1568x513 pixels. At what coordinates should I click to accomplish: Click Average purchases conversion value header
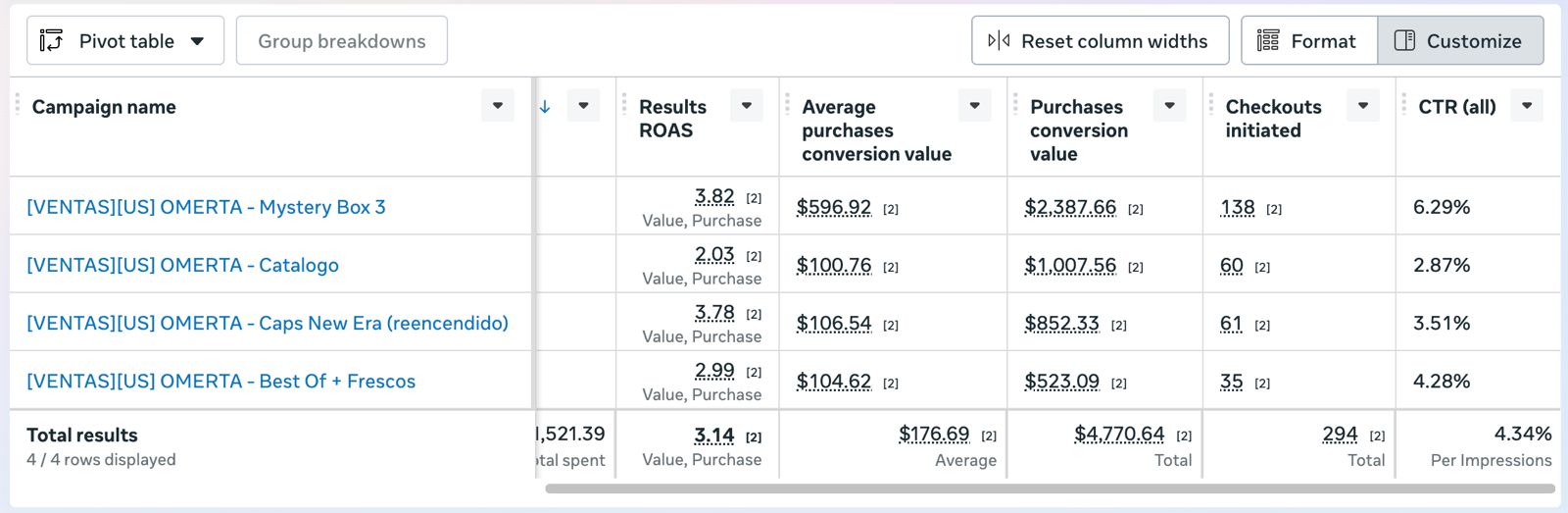click(x=876, y=130)
